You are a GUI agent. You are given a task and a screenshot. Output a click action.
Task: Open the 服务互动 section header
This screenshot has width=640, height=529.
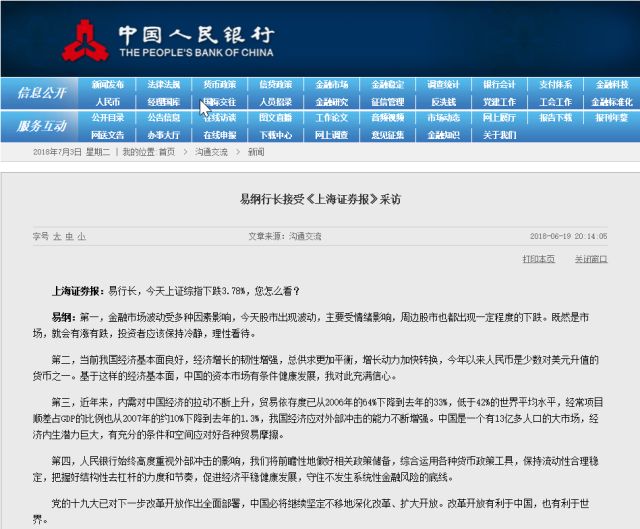(x=42, y=125)
